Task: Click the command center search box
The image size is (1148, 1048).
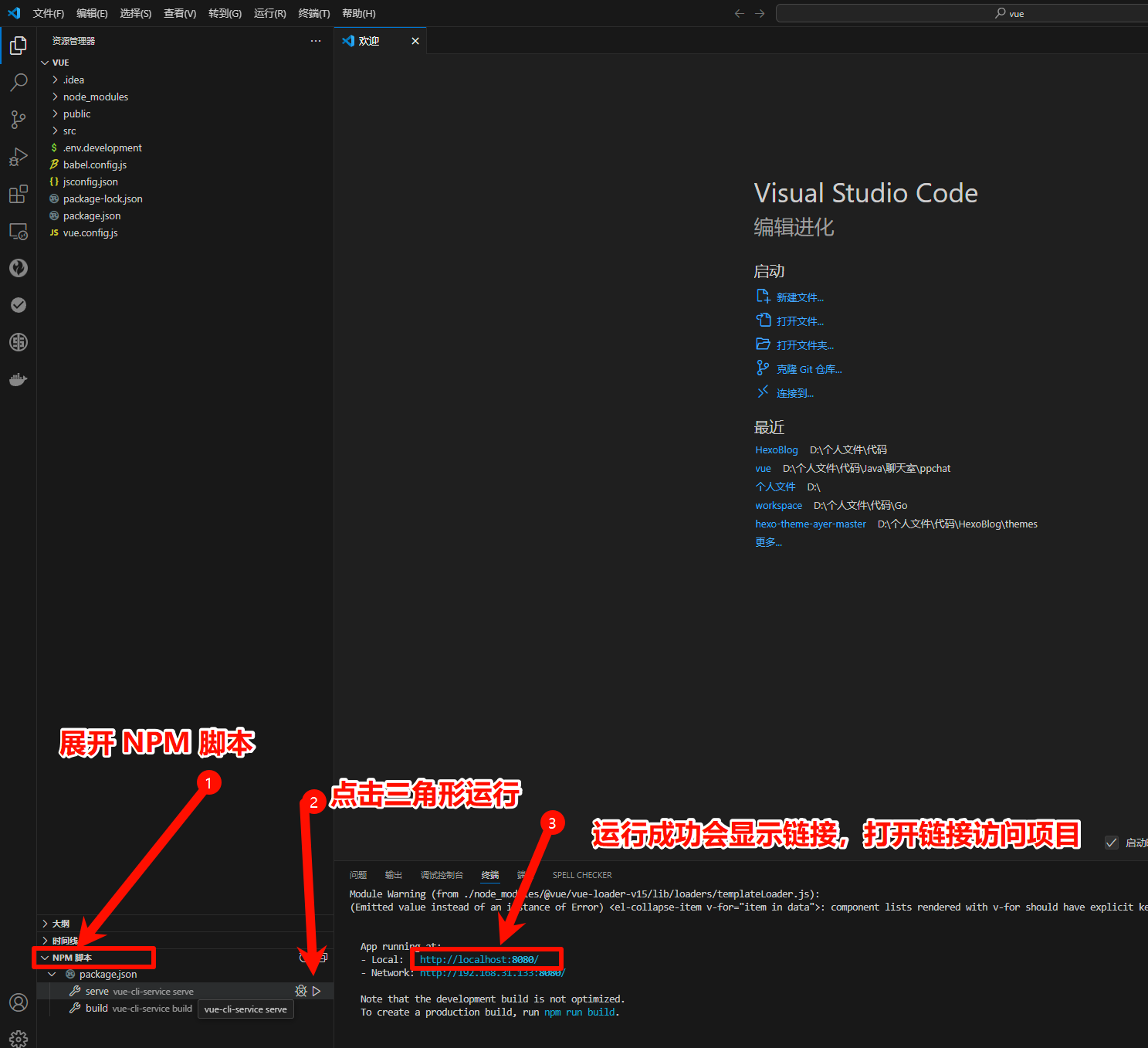Action: (962, 13)
